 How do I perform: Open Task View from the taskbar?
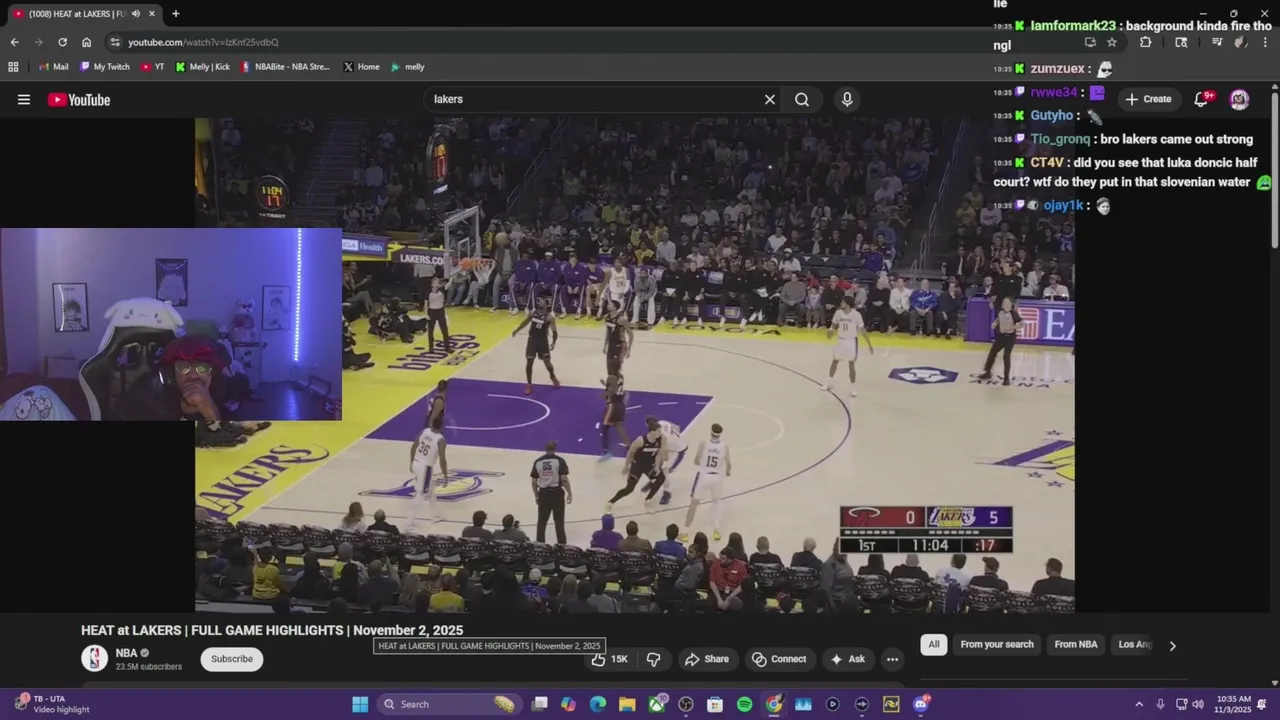click(x=539, y=704)
